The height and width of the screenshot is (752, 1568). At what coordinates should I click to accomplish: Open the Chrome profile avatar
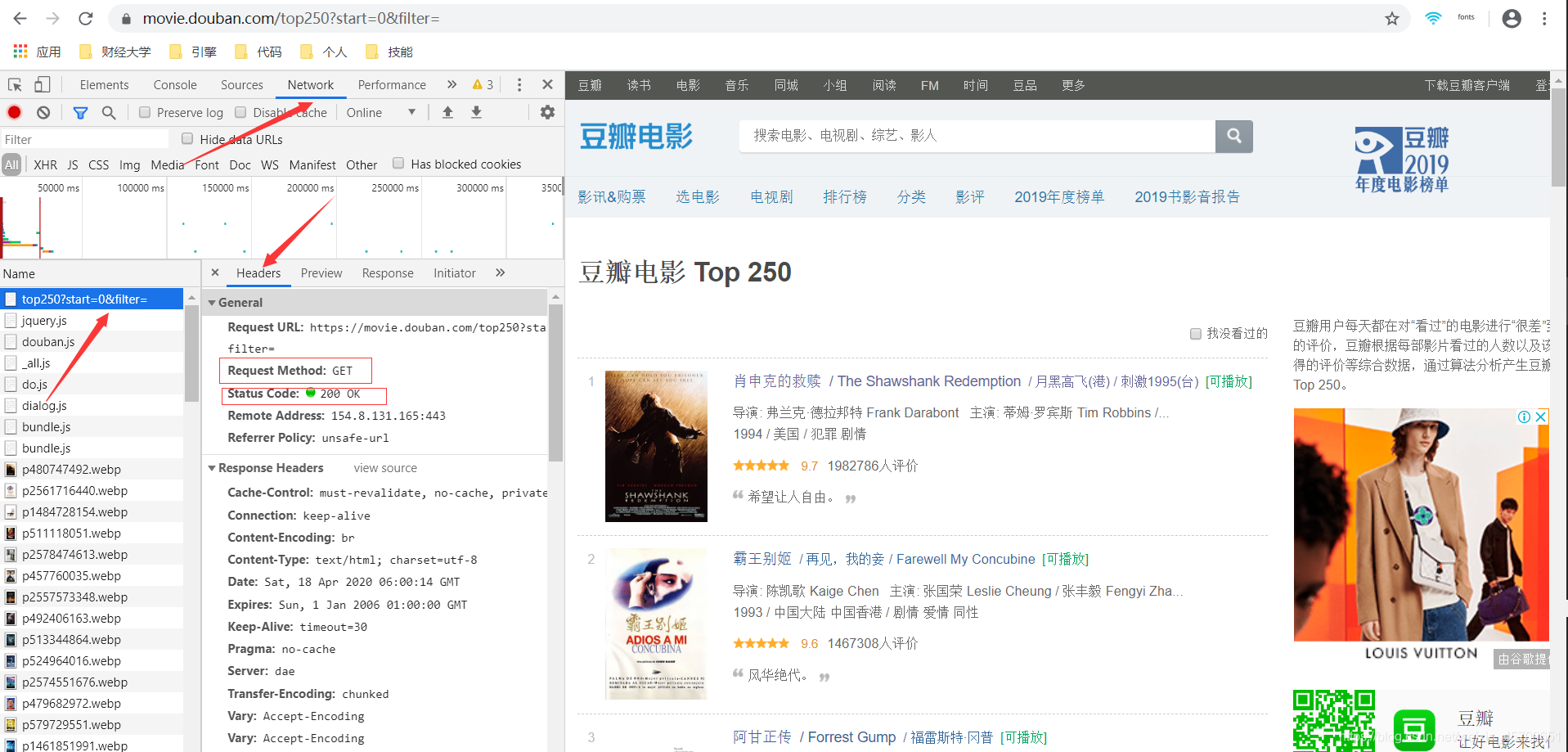tap(1512, 18)
